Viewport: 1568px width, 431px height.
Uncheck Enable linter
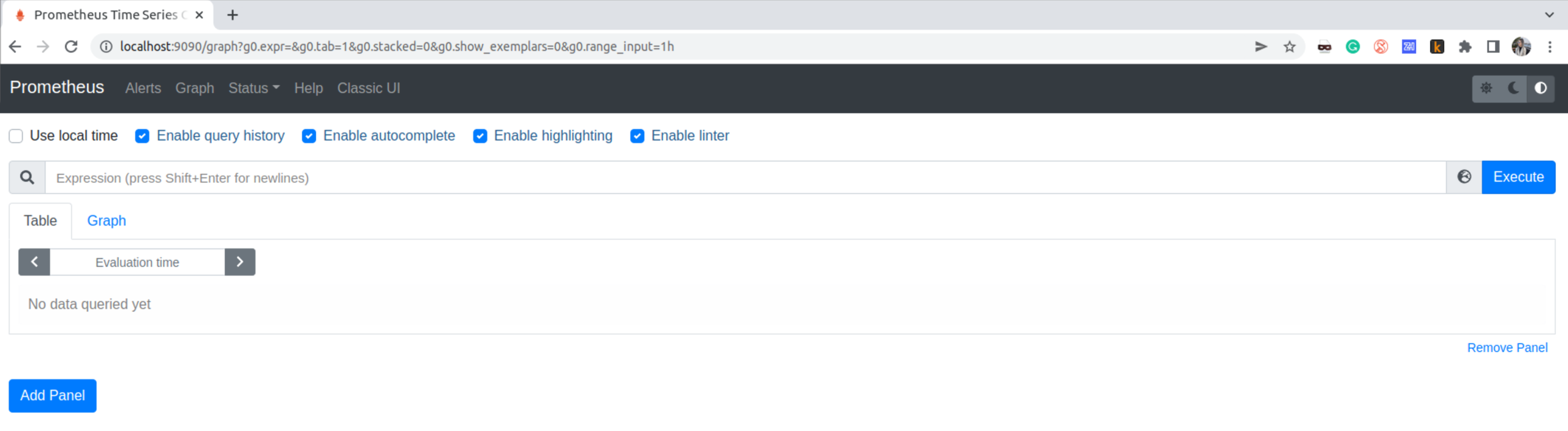[637, 136]
